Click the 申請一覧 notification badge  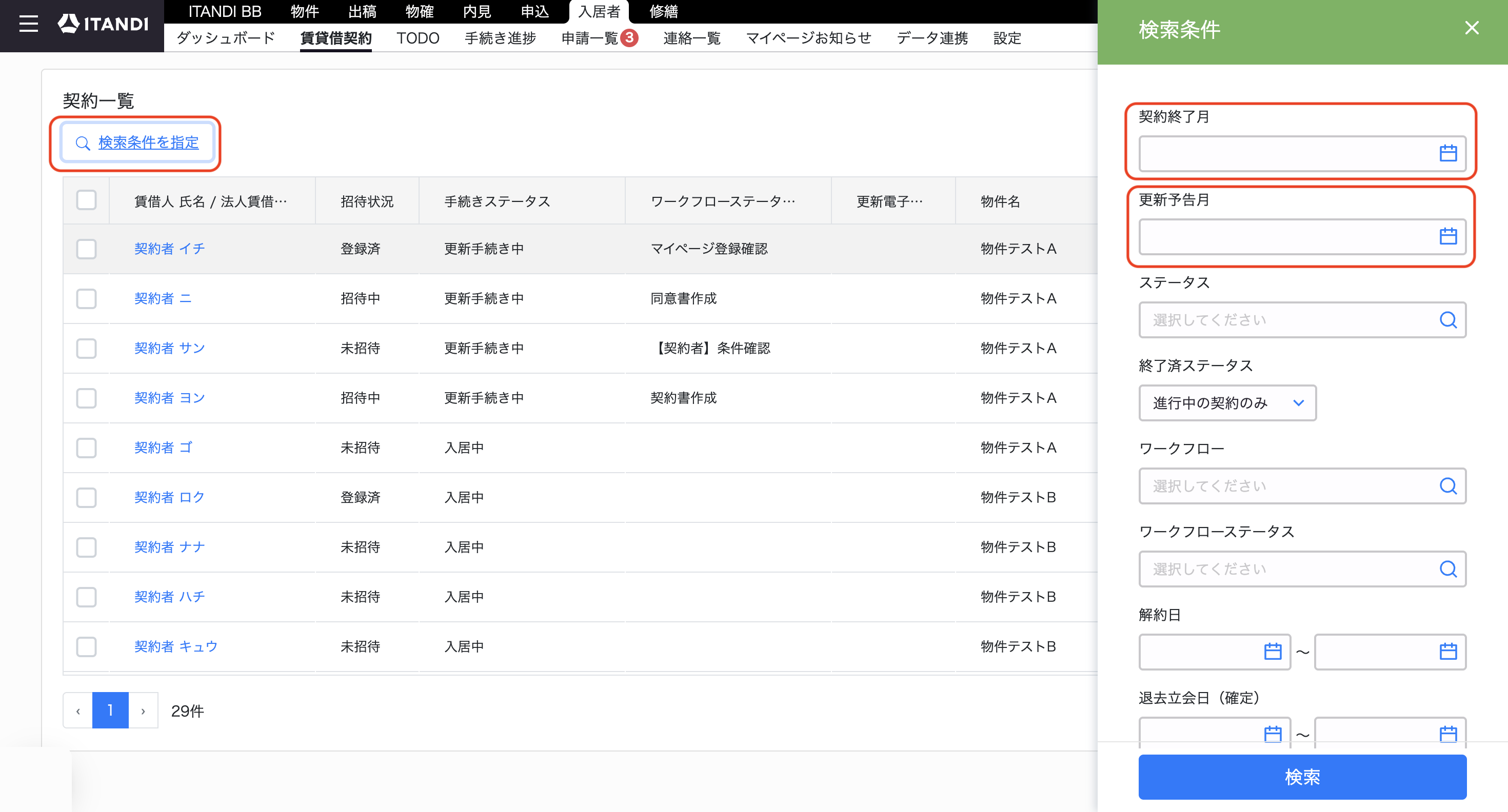point(629,37)
